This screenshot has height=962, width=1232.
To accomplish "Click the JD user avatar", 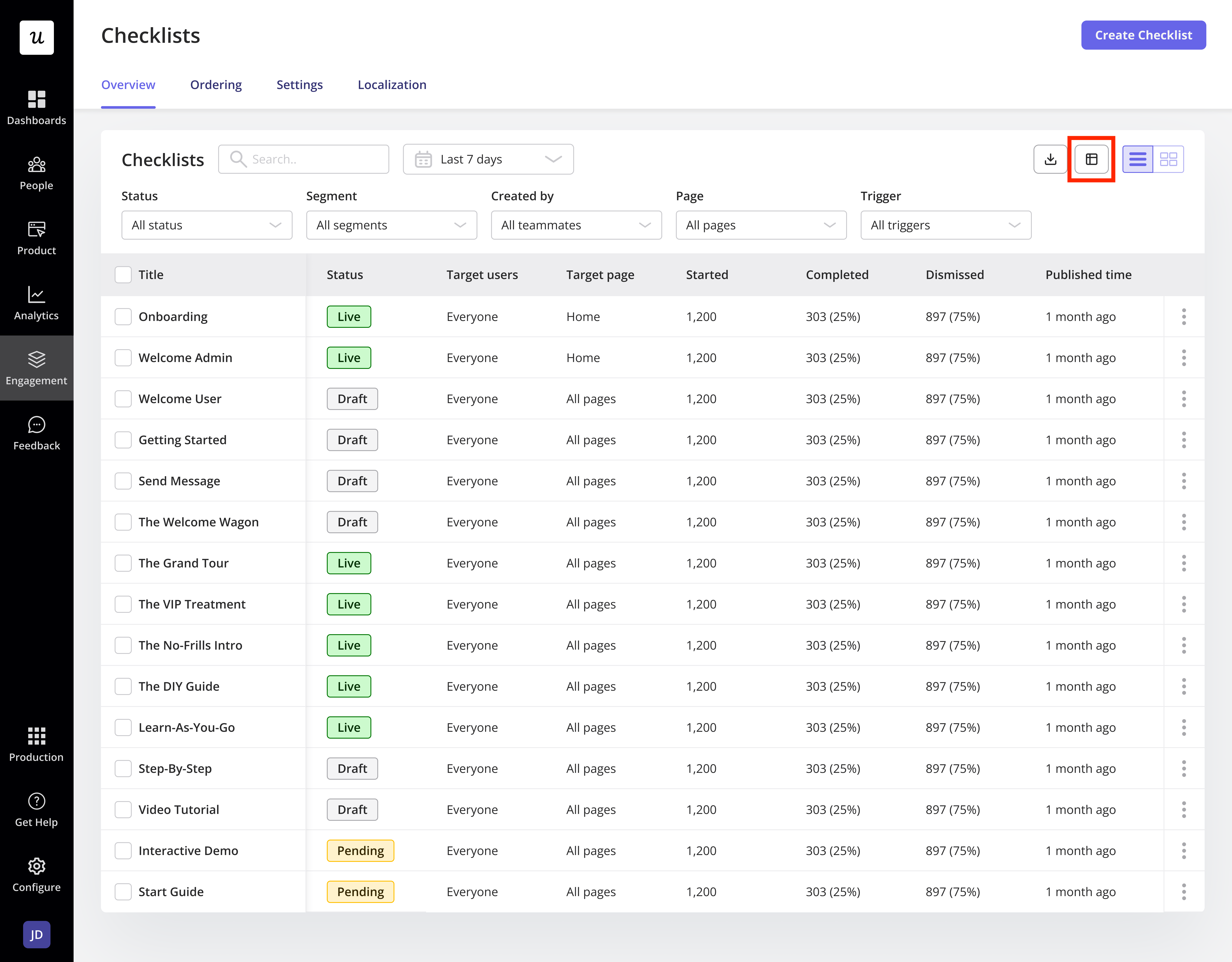I will pyautogui.click(x=37, y=935).
